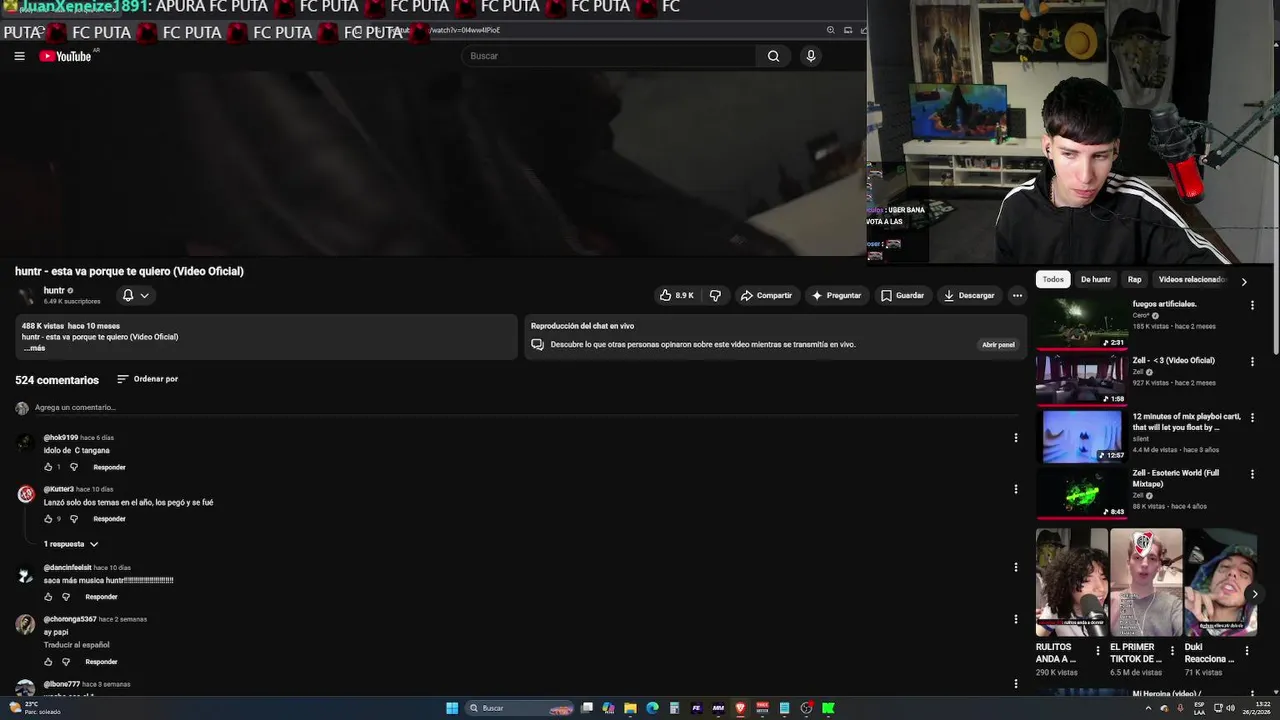The width and height of the screenshot is (1280, 720).
Task: Like the comment by @hok9199
Action: coord(48,467)
